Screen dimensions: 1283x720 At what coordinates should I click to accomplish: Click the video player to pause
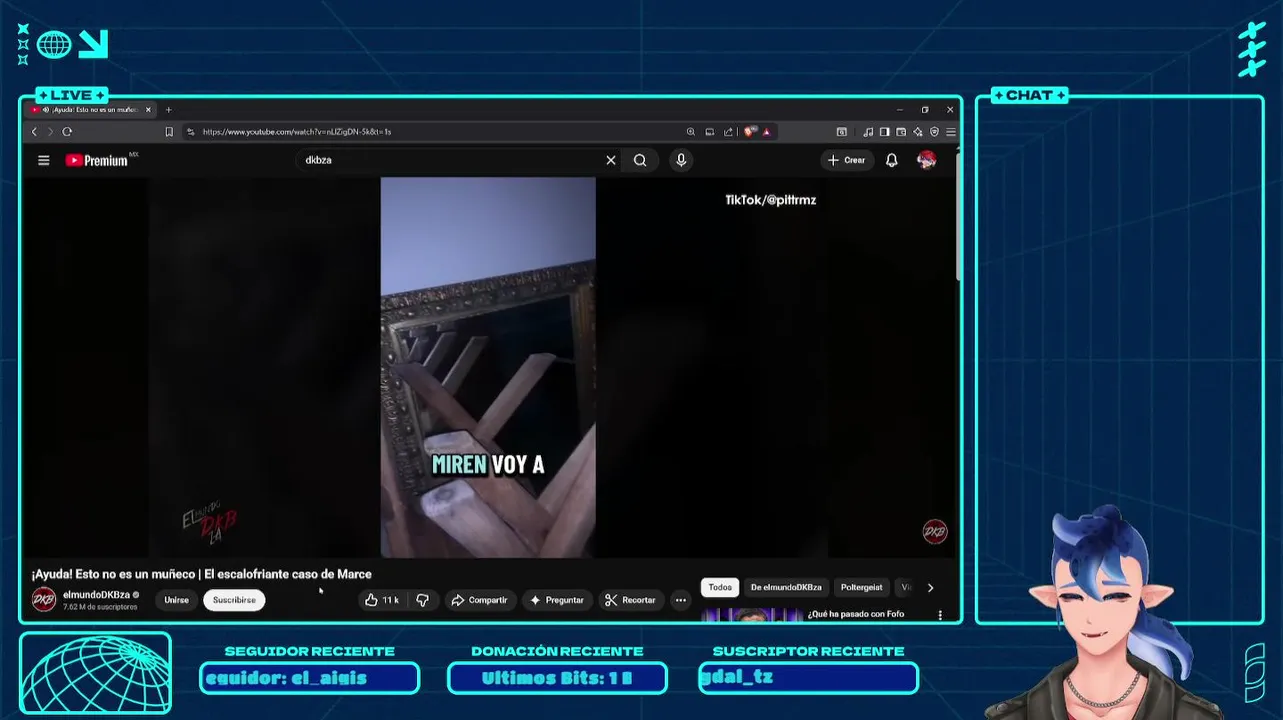488,367
